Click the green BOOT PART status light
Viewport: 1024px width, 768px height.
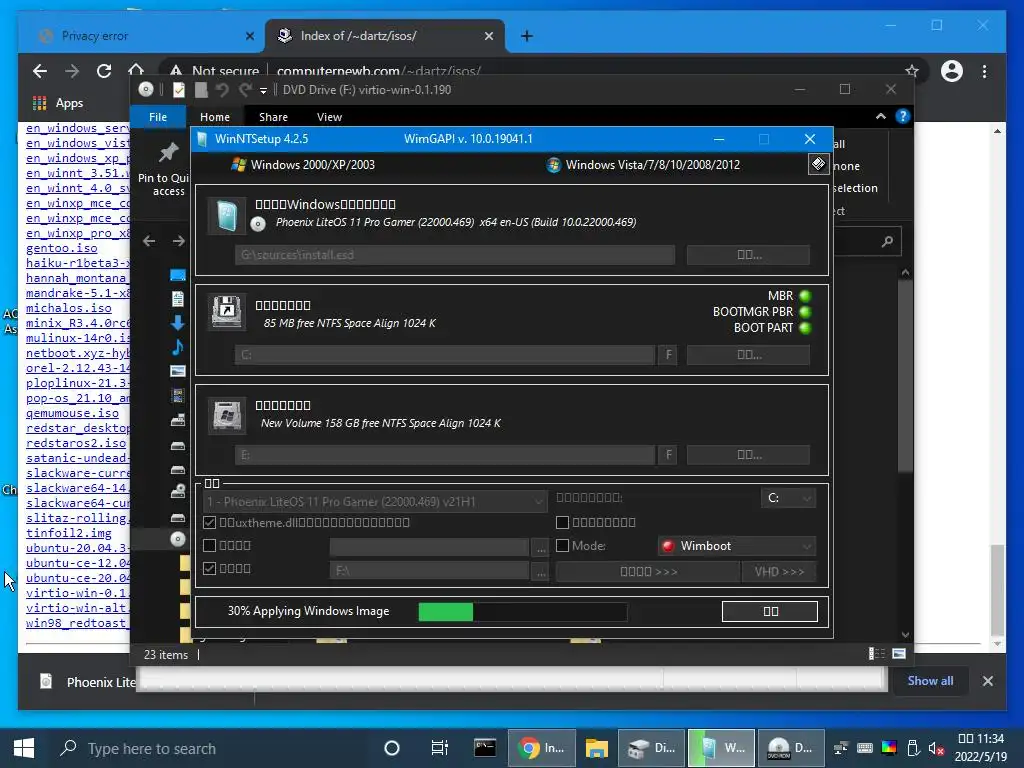tap(805, 328)
